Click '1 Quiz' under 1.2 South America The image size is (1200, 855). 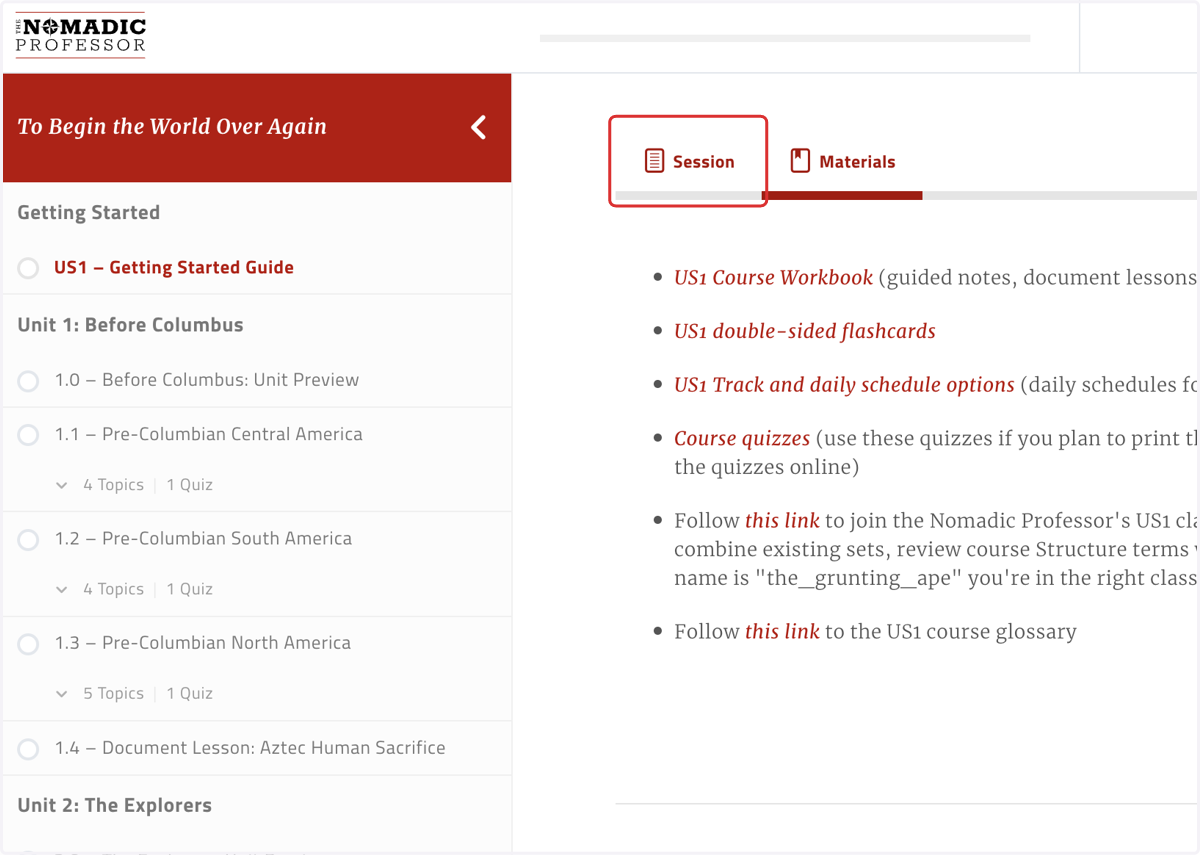[189, 589]
